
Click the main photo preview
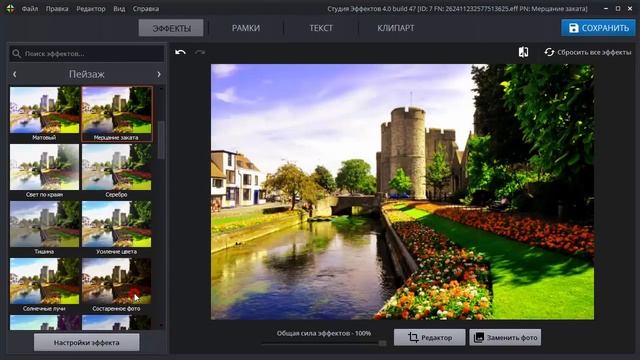(x=402, y=191)
